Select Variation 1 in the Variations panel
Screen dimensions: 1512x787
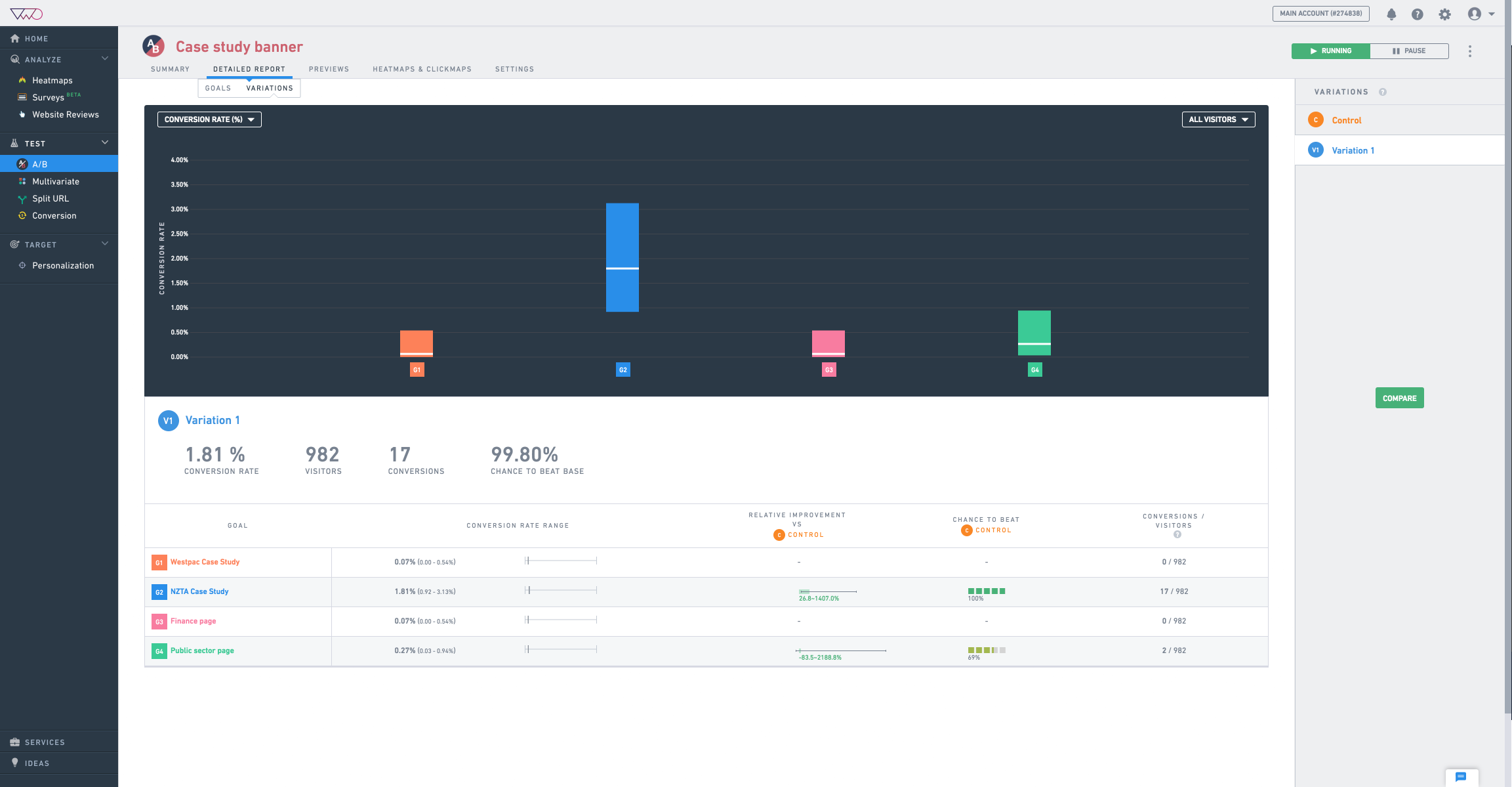pos(1353,150)
